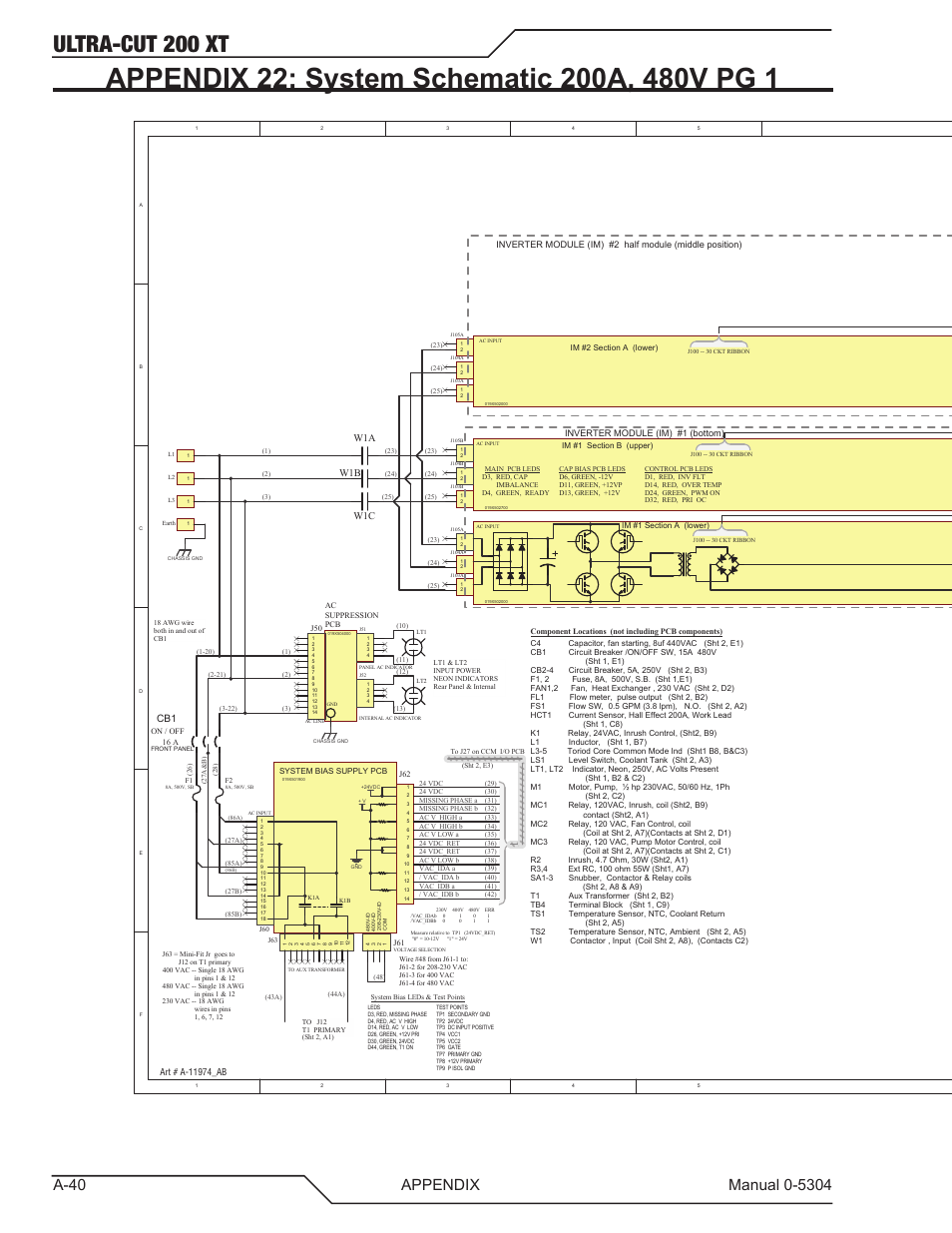Click the System Bias LEDs & Test Points heading
The height and width of the screenshot is (1233, 952).
417,997
